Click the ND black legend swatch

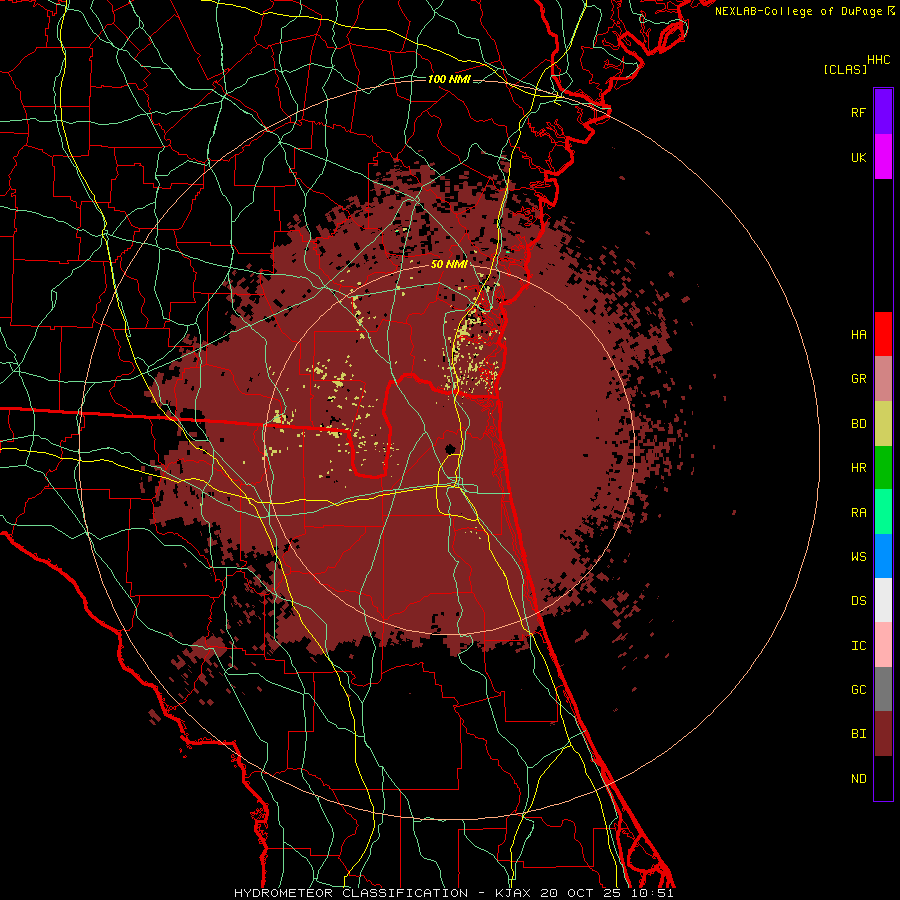(x=883, y=778)
